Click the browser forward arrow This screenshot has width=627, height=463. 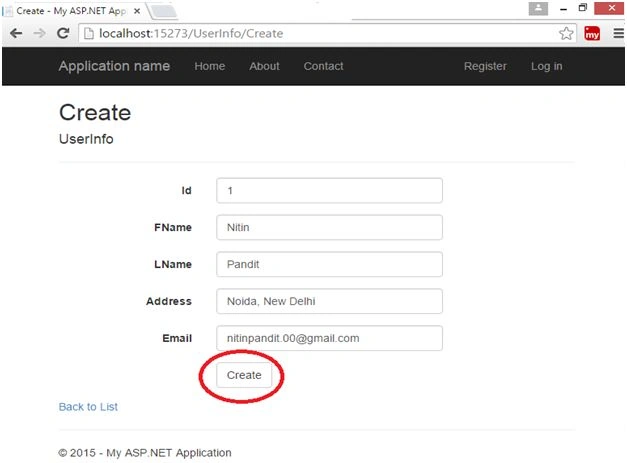[39, 33]
